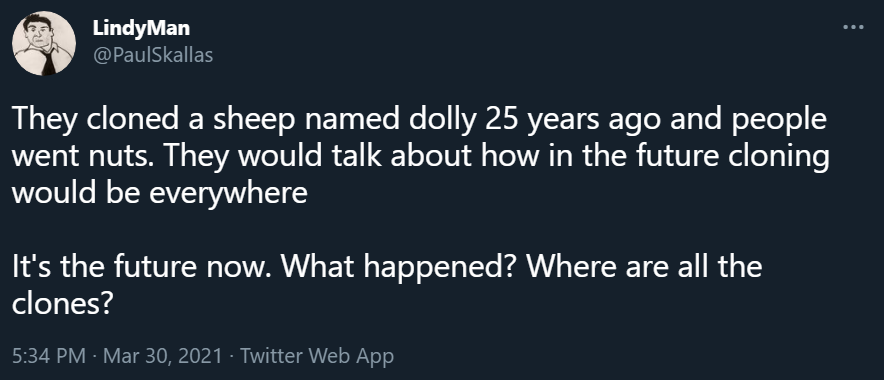Image resolution: width=884 pixels, height=380 pixels.
Task: Click the word "cloning" in second line
Action: 779,156
